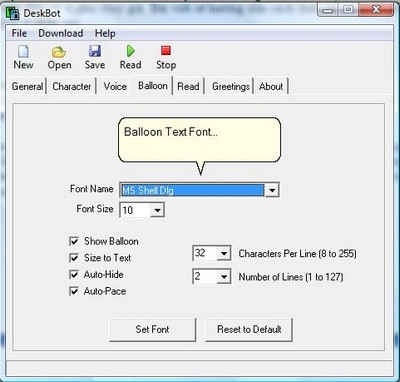Select the Balloon tab
The width and height of the screenshot is (400, 382).
coord(153,86)
